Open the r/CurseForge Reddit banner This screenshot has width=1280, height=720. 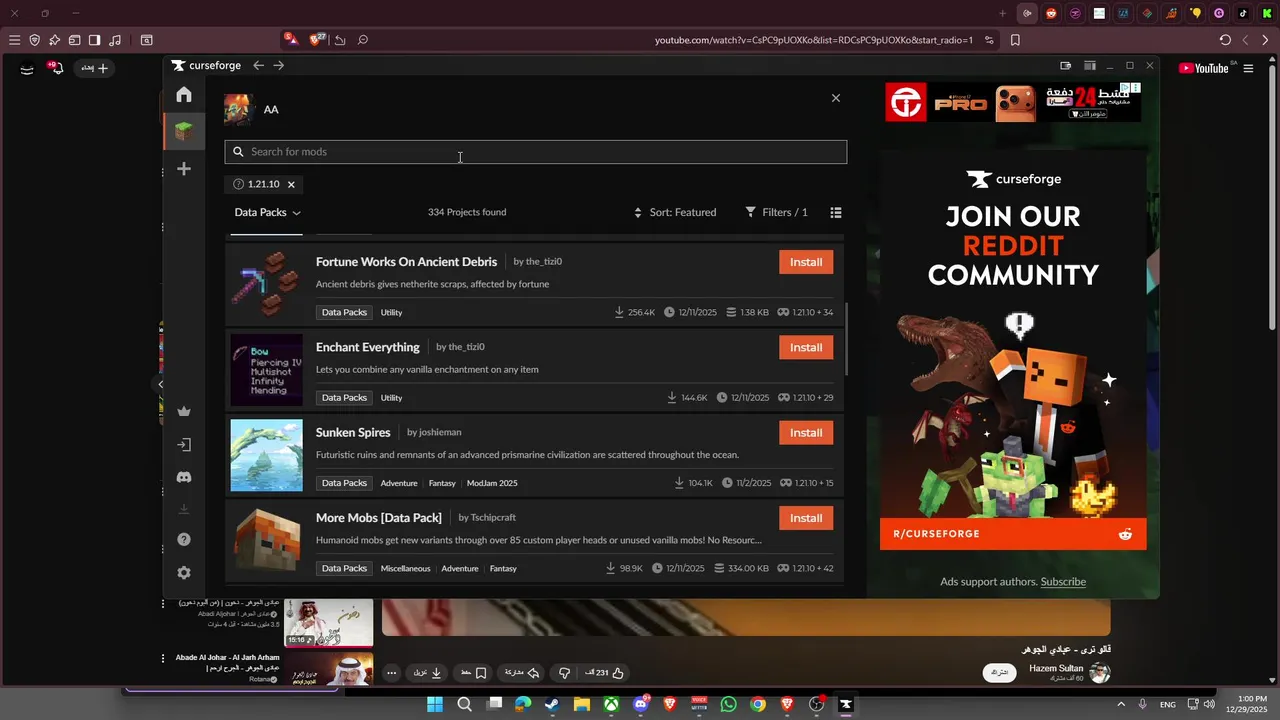point(1013,534)
